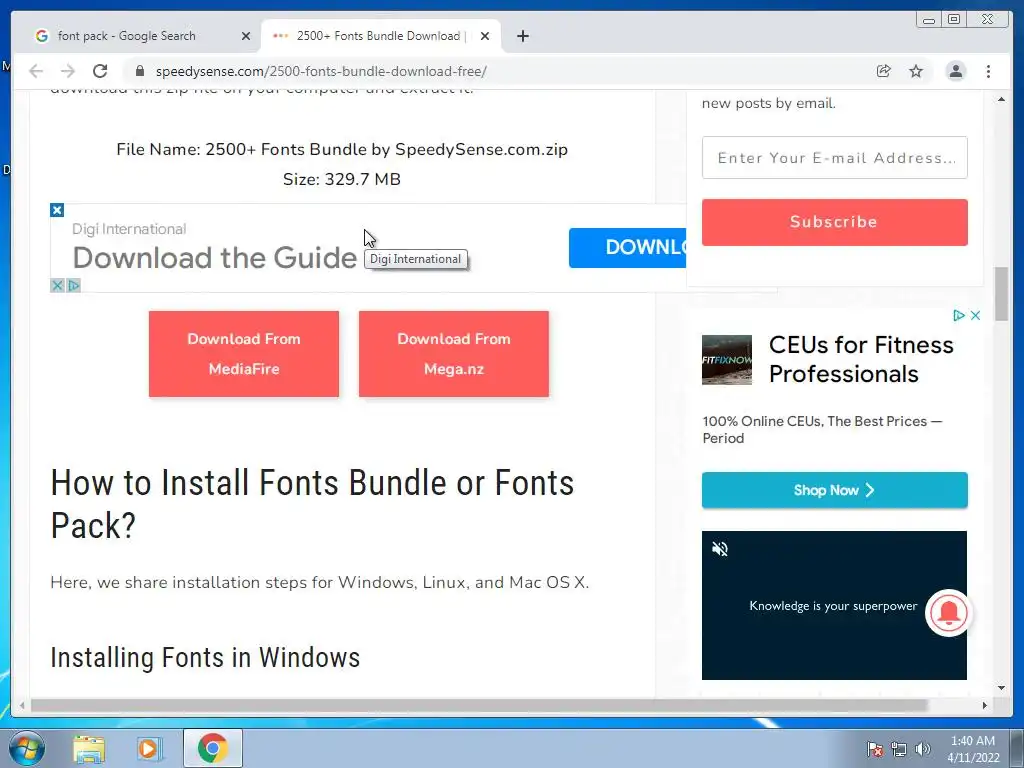Open the network tray icon

click(899, 749)
